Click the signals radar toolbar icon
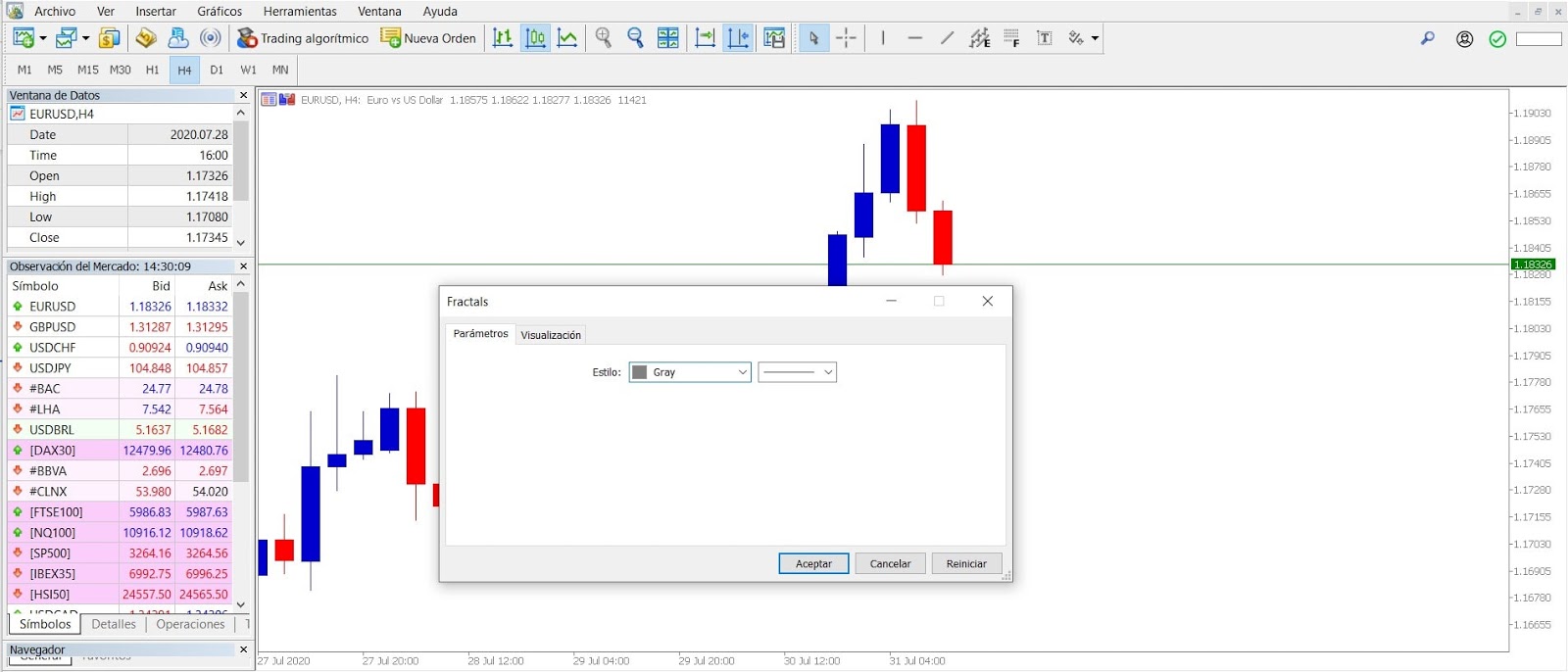 pyautogui.click(x=210, y=38)
